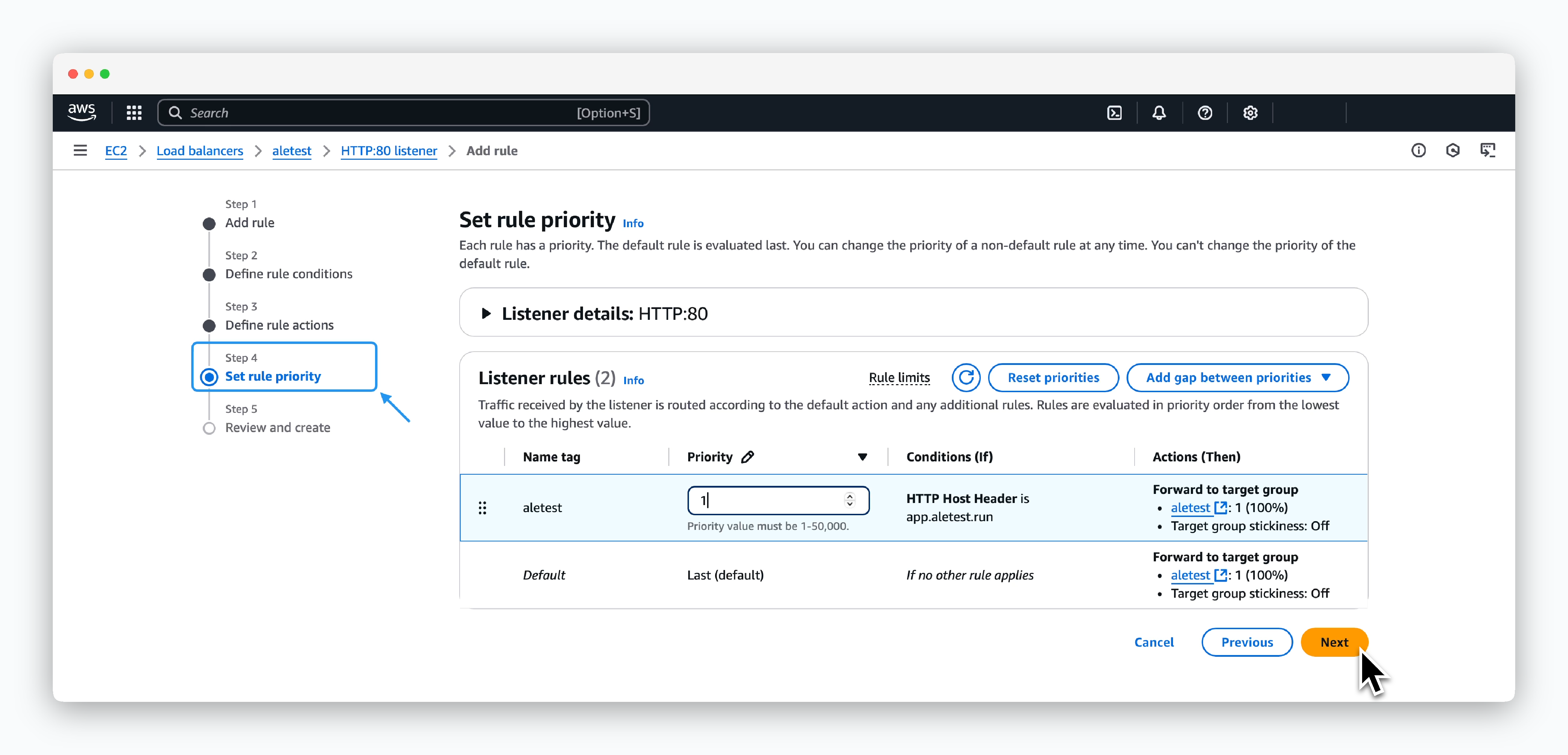Click the search magnifier icon

click(x=175, y=113)
